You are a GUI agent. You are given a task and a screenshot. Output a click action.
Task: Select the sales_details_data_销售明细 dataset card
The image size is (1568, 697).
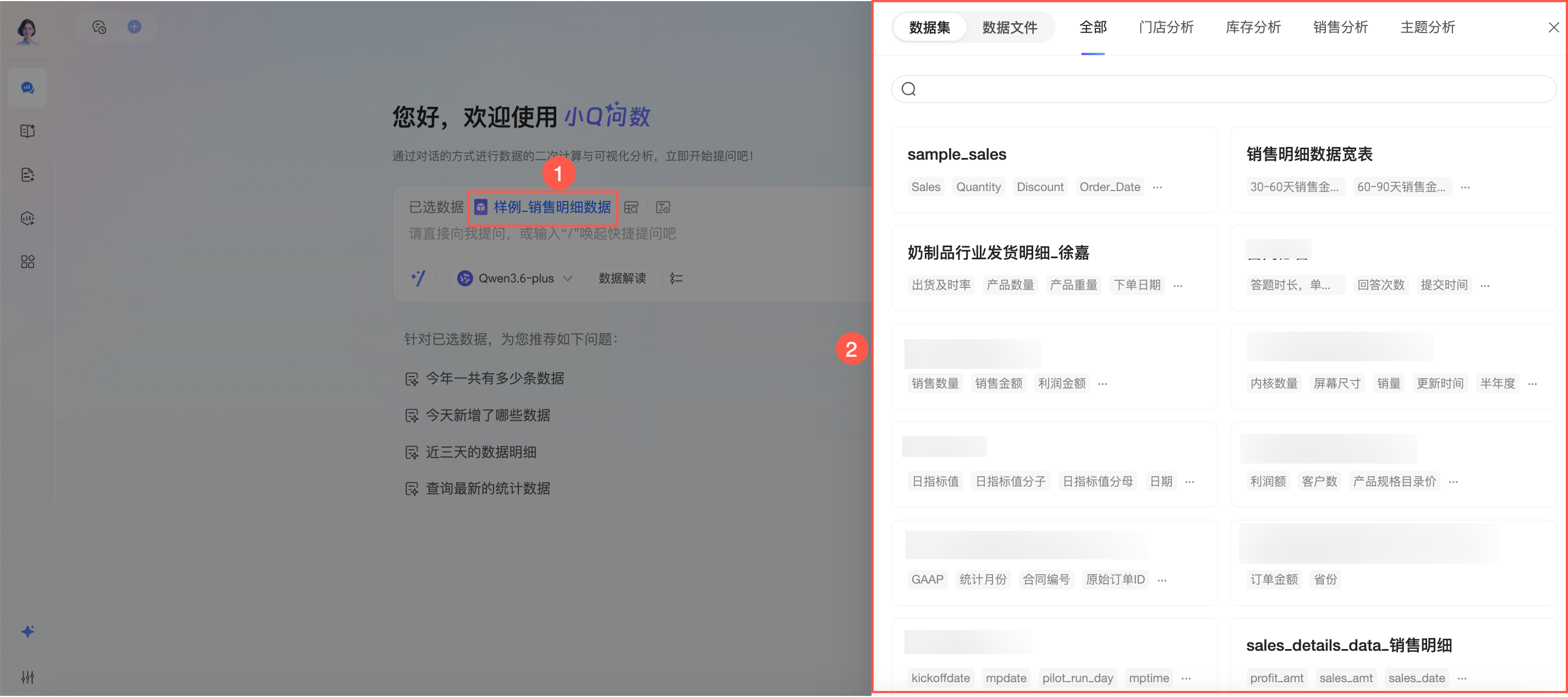click(x=1392, y=657)
